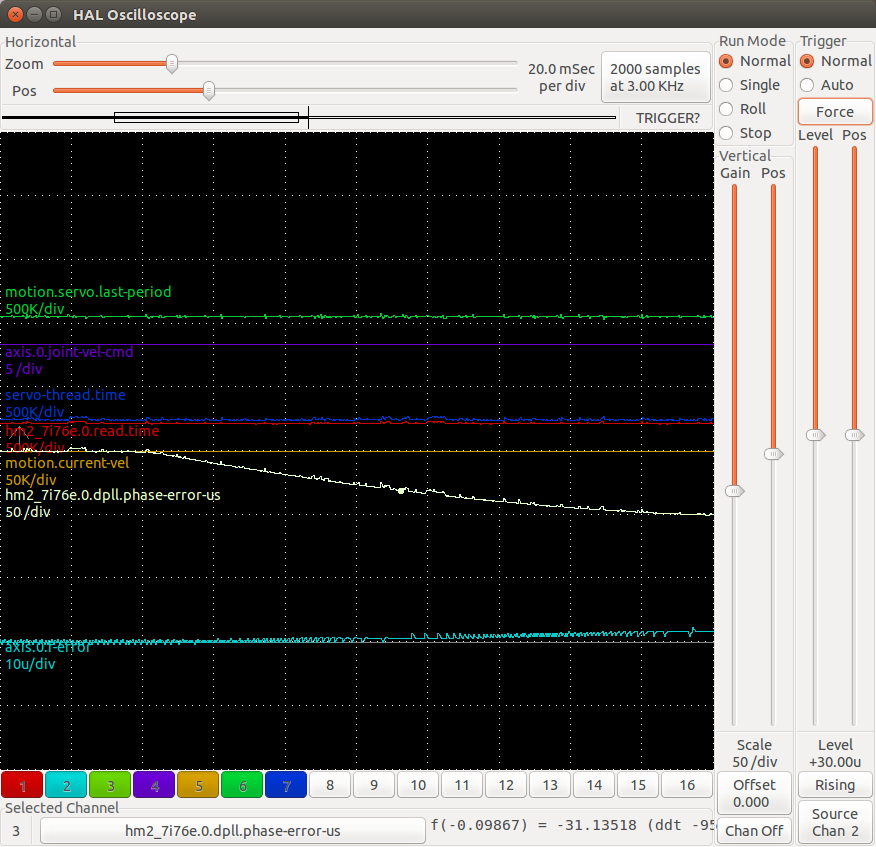Viewport: 876px width, 847px height.
Task: Click the trigger Level slider handle
Action: coord(816,435)
